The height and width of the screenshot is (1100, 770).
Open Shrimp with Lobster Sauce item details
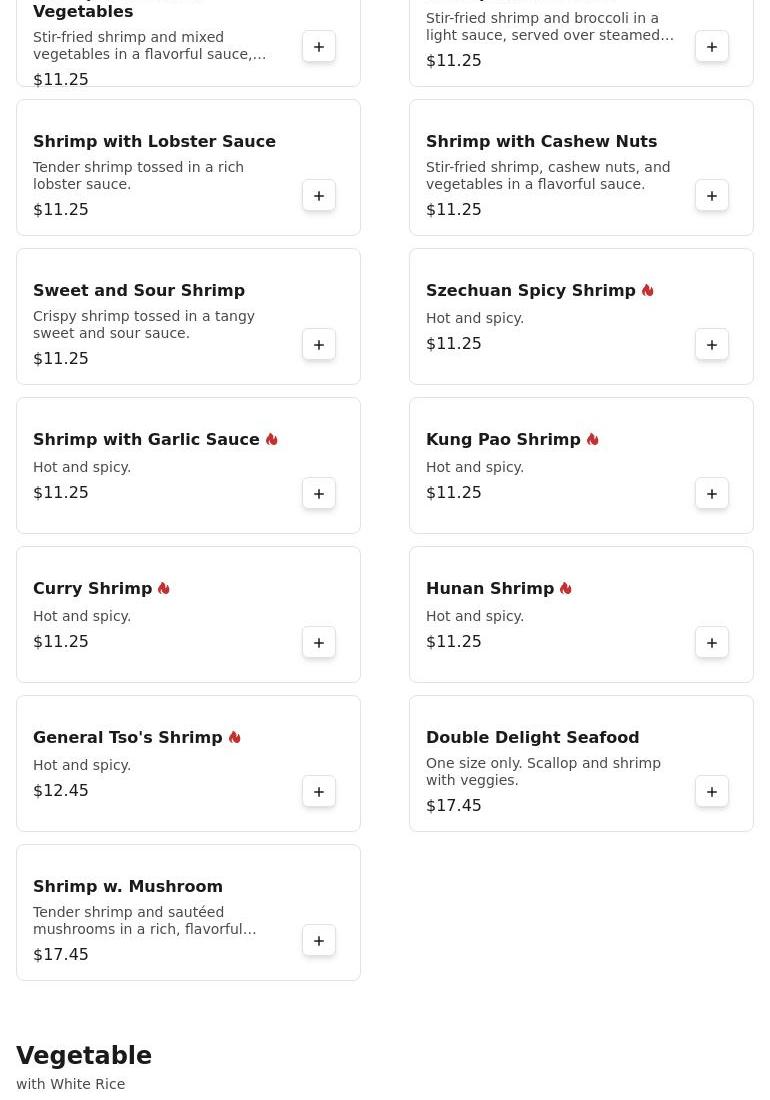(154, 142)
